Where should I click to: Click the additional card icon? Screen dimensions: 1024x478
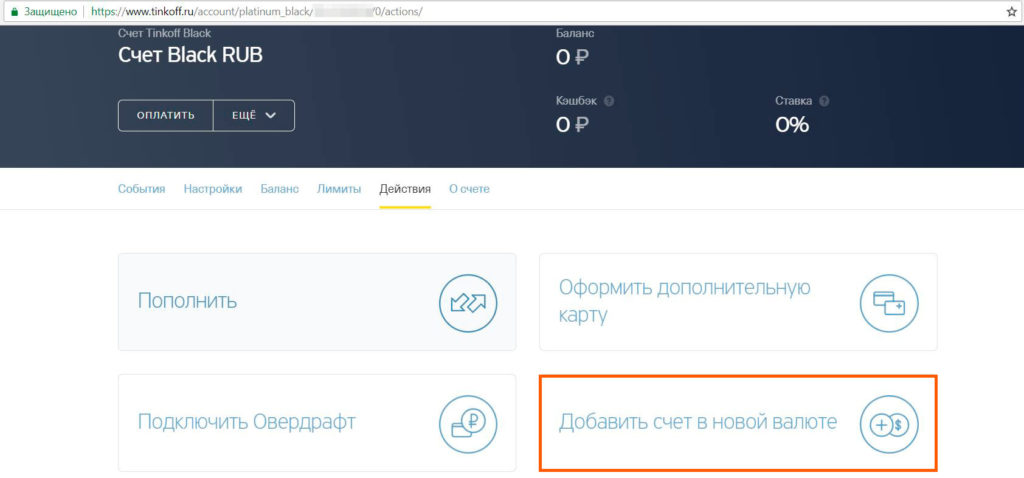coord(889,303)
